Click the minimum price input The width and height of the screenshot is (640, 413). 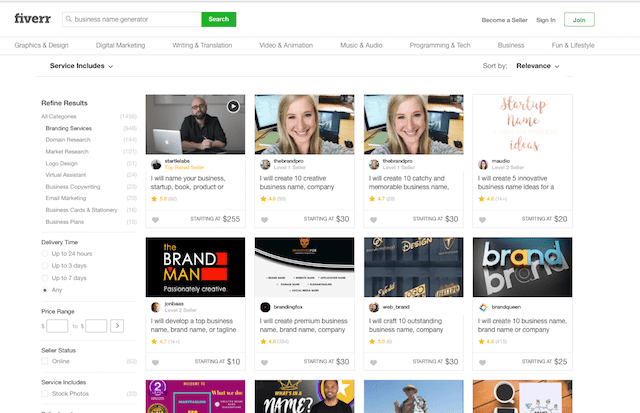[x=57, y=326]
